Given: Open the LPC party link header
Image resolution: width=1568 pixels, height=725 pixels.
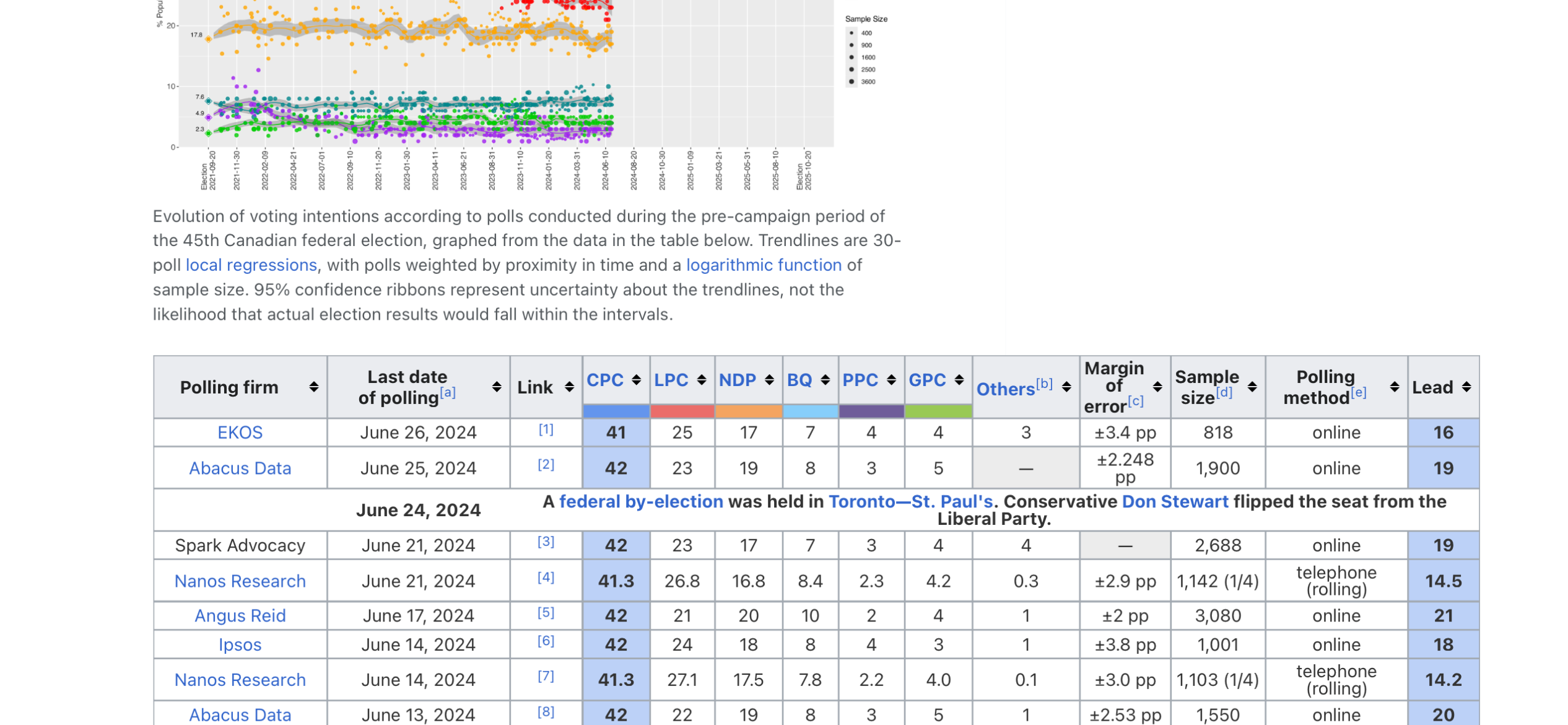Looking at the screenshot, I should tap(671, 379).
